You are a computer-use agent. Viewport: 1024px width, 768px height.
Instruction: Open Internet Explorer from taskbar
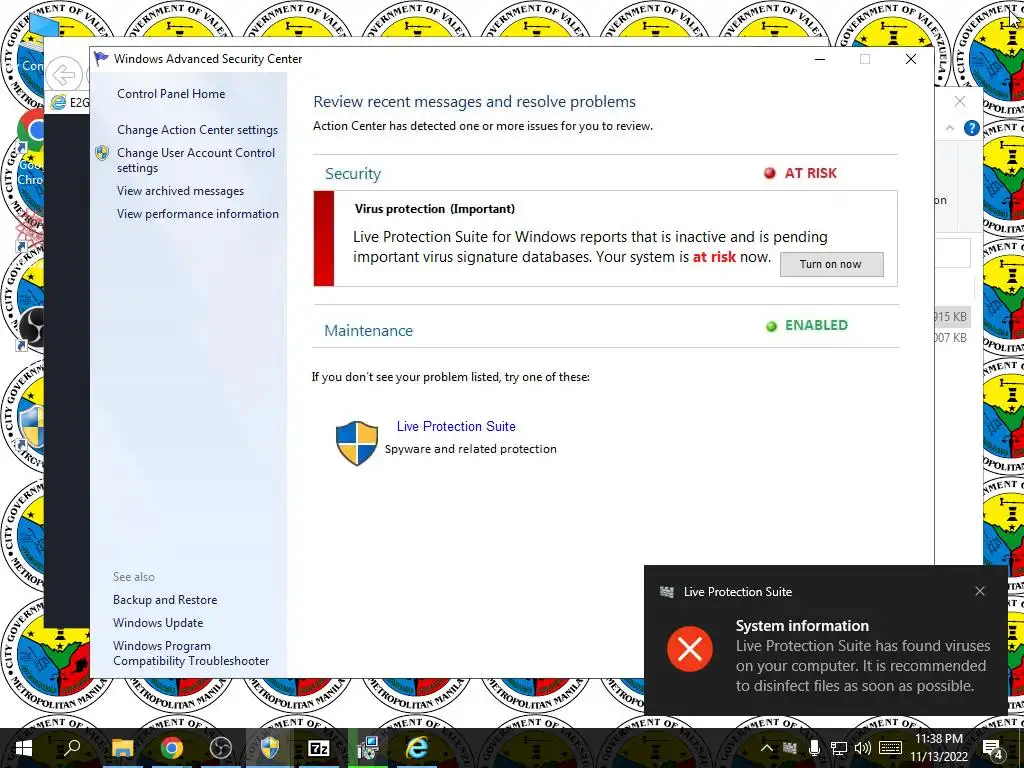pos(417,748)
